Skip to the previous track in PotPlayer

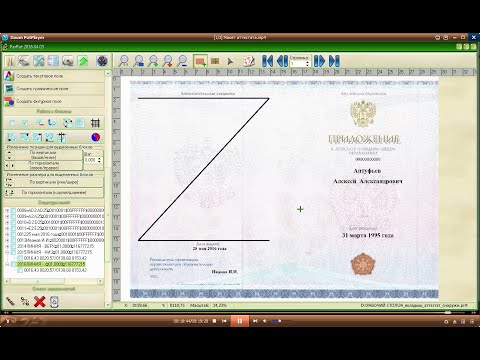[224, 321]
